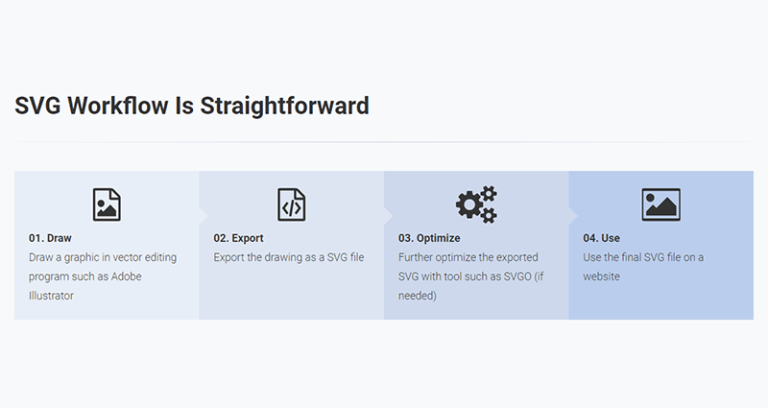Select the "01. Draw" step heading

[50, 238]
